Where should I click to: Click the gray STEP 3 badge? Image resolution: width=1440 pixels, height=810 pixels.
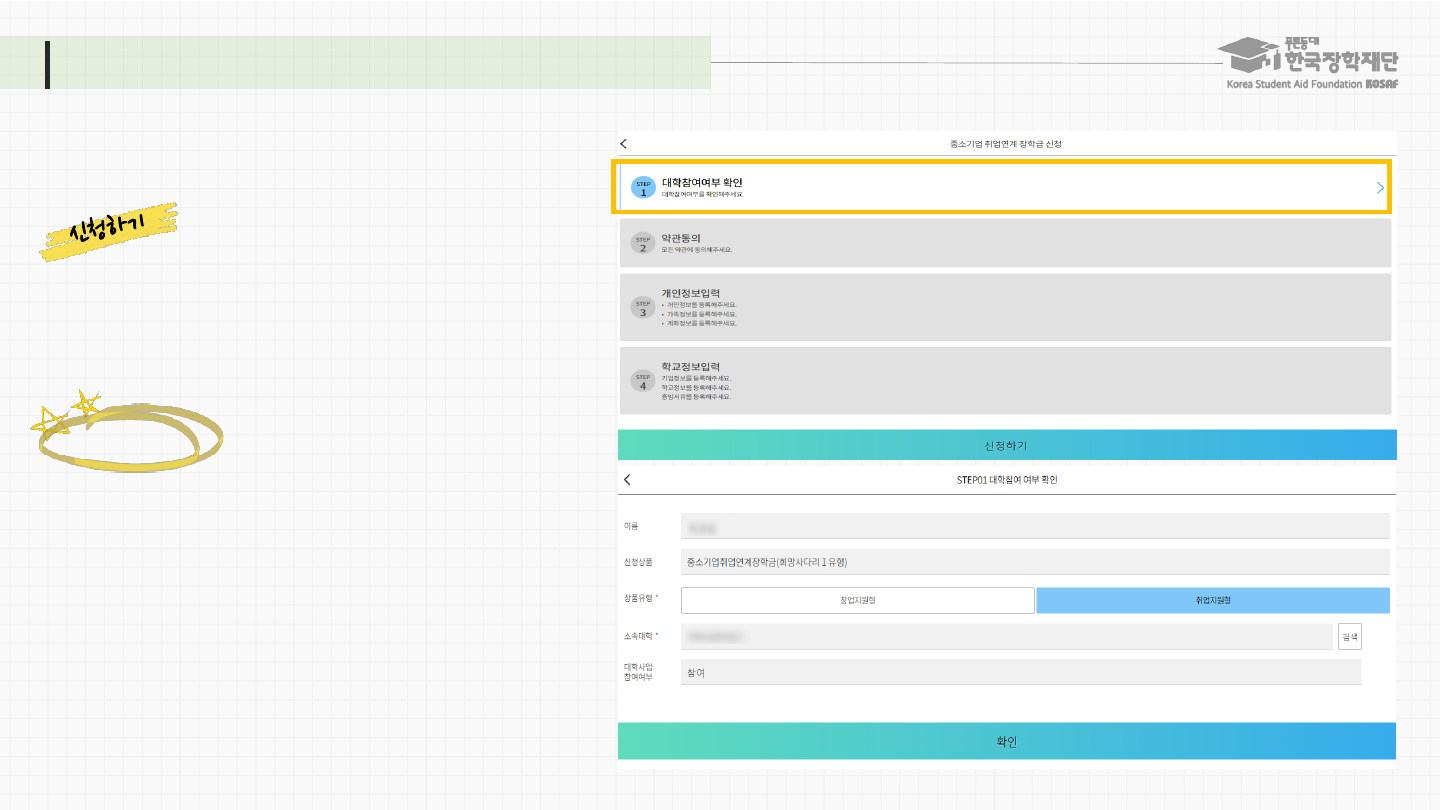pos(643,308)
